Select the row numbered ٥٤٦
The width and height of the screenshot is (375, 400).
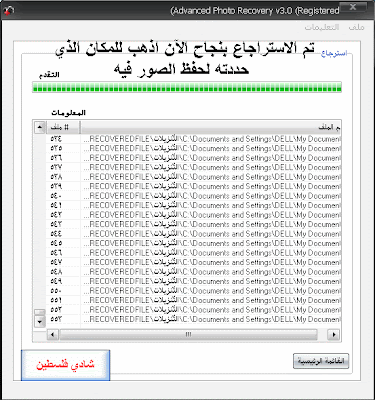(x=194, y=253)
